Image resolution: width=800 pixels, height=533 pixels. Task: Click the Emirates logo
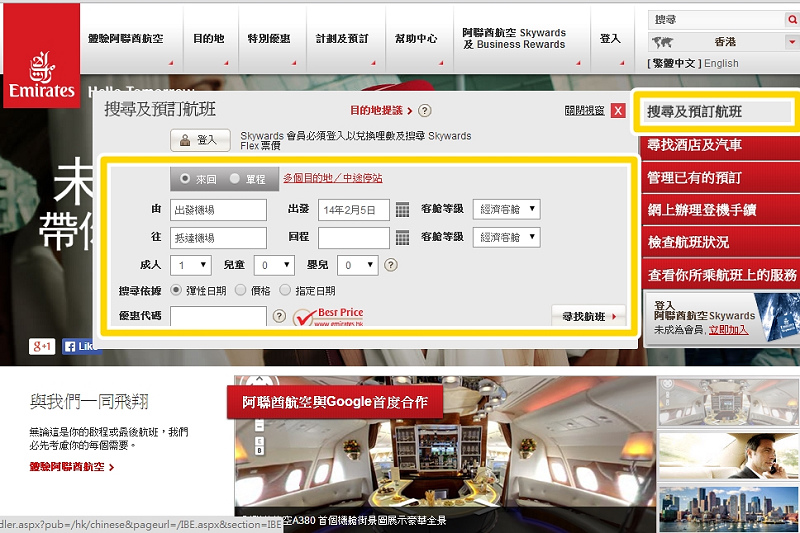pyautogui.click(x=41, y=56)
